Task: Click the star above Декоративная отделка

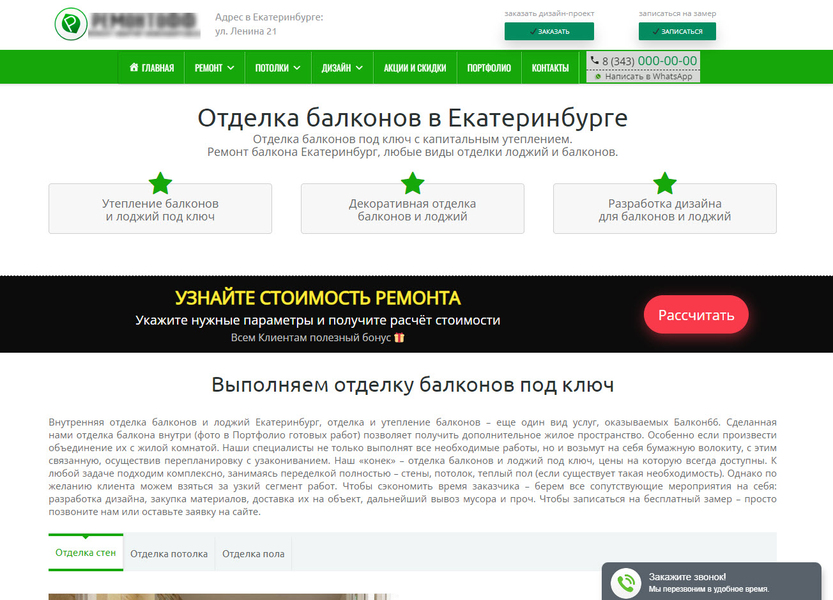Action: 412,183
